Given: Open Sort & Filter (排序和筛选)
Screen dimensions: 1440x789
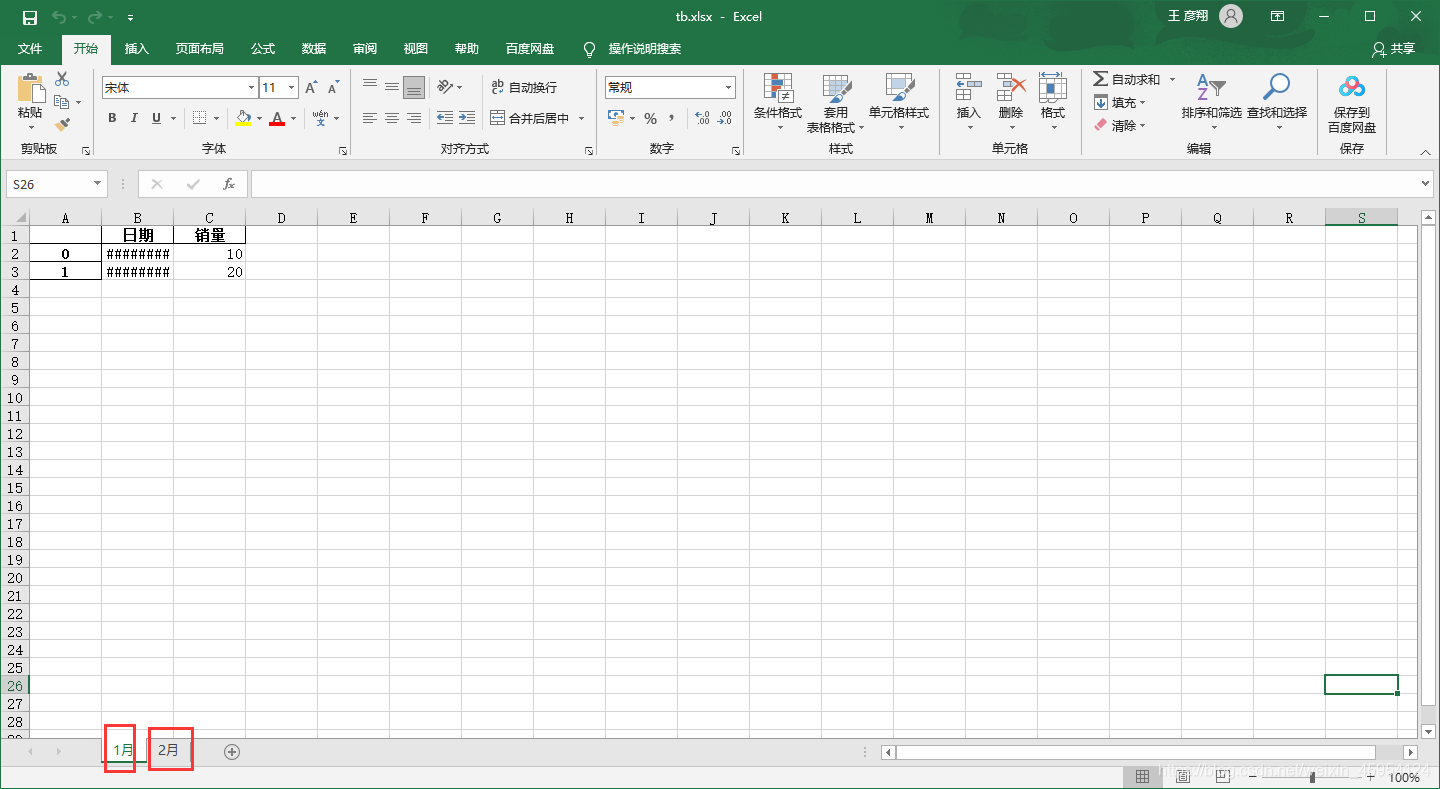Looking at the screenshot, I should coord(1211,102).
